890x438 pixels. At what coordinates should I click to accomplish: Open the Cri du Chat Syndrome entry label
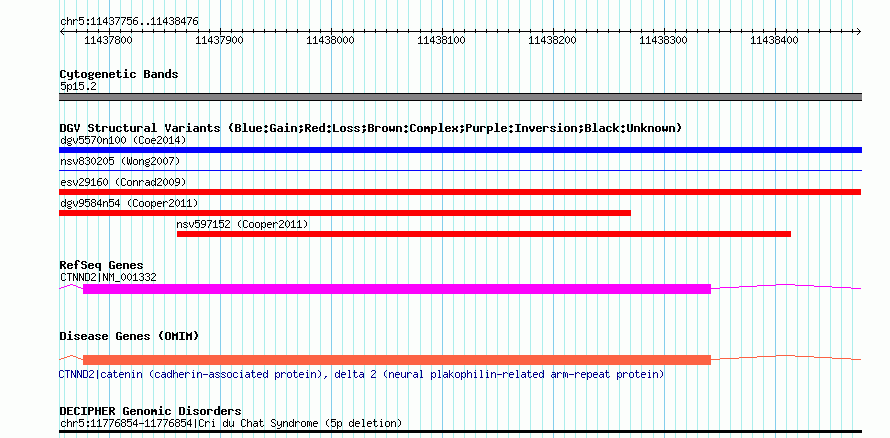tap(231, 423)
